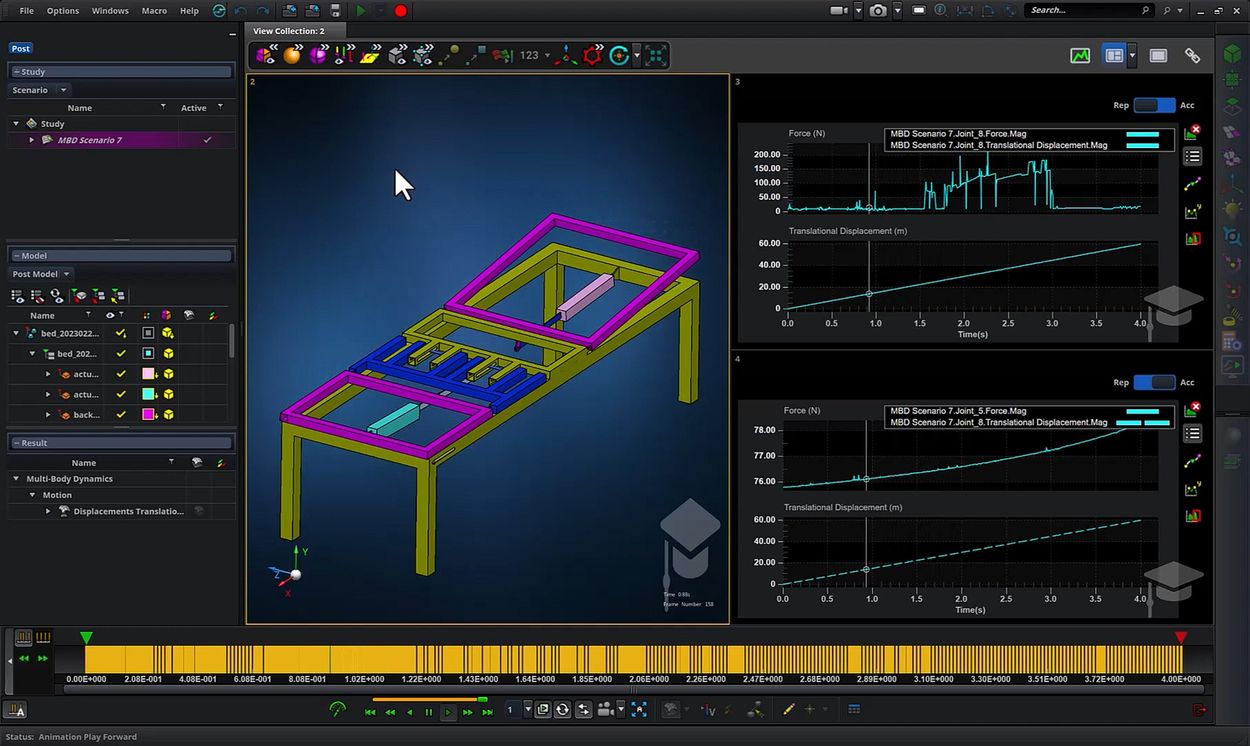Click the fit-to-view icon in view toolbar
The image size is (1250, 746).
[655, 56]
